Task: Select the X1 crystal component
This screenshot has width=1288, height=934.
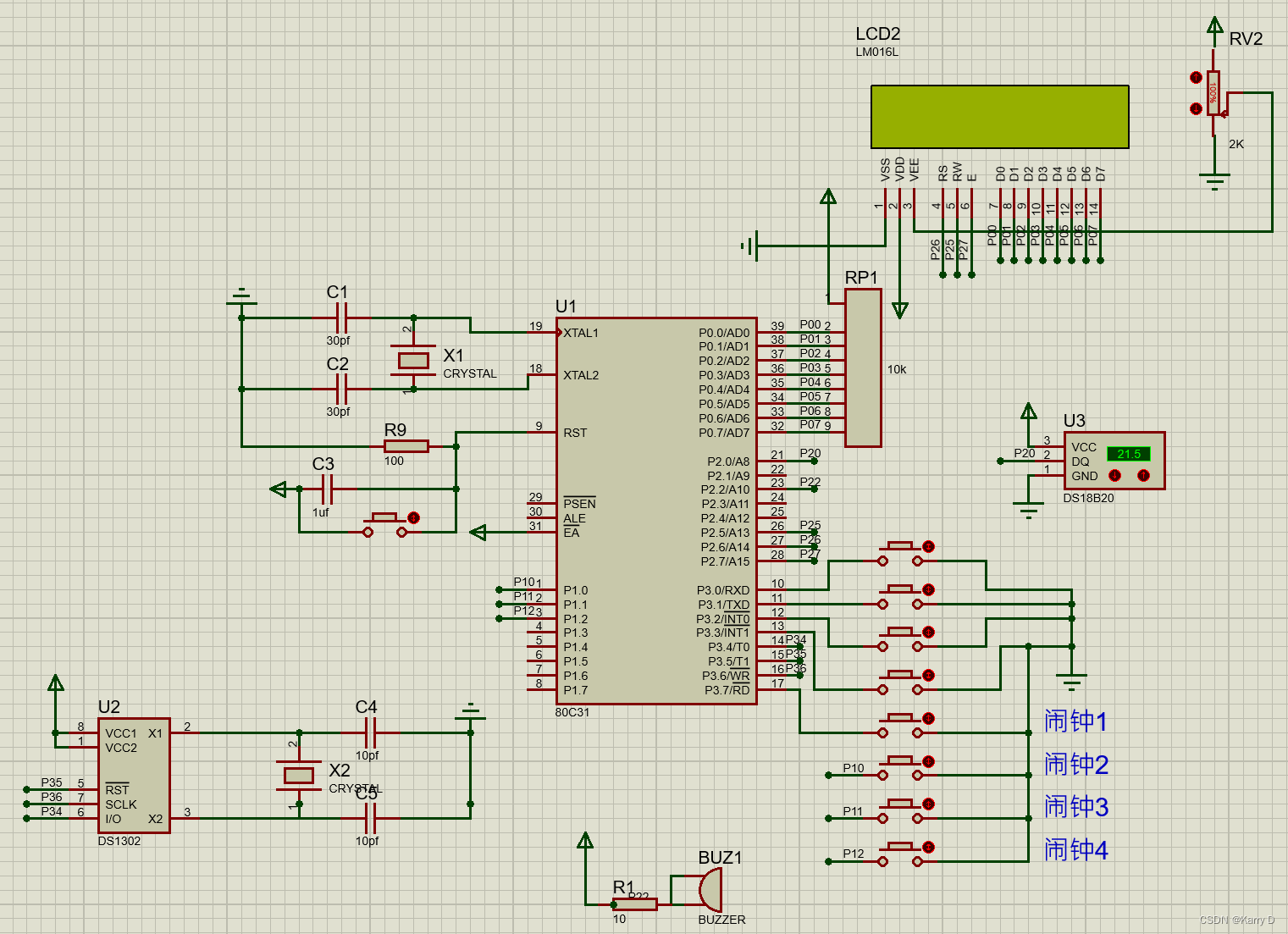Action: [x=413, y=360]
